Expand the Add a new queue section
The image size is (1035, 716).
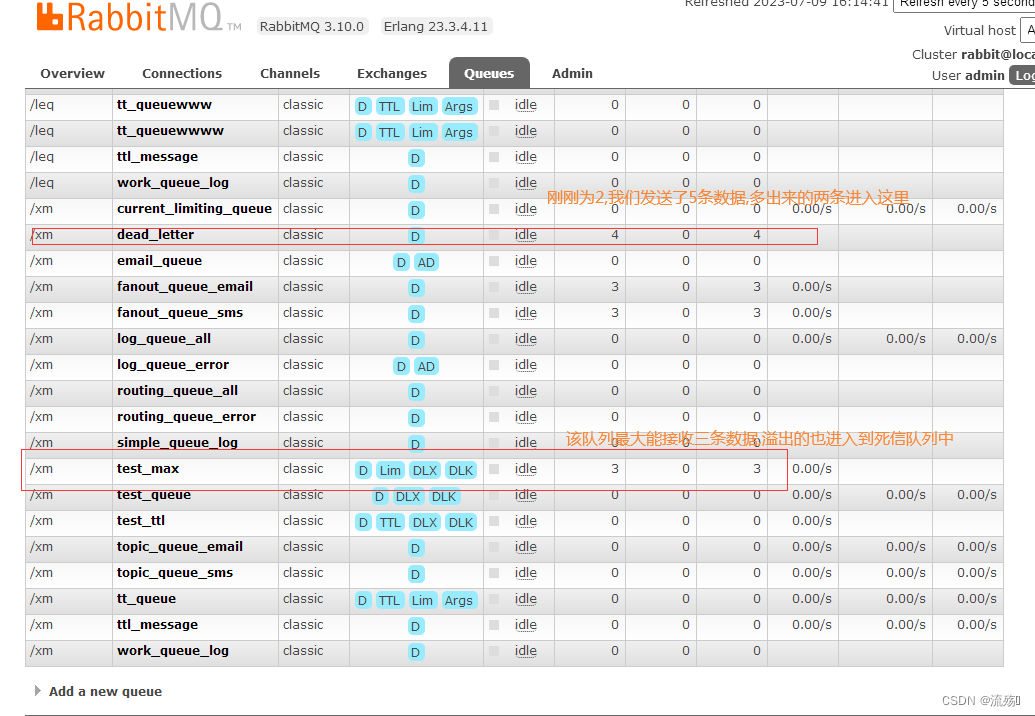(105, 691)
